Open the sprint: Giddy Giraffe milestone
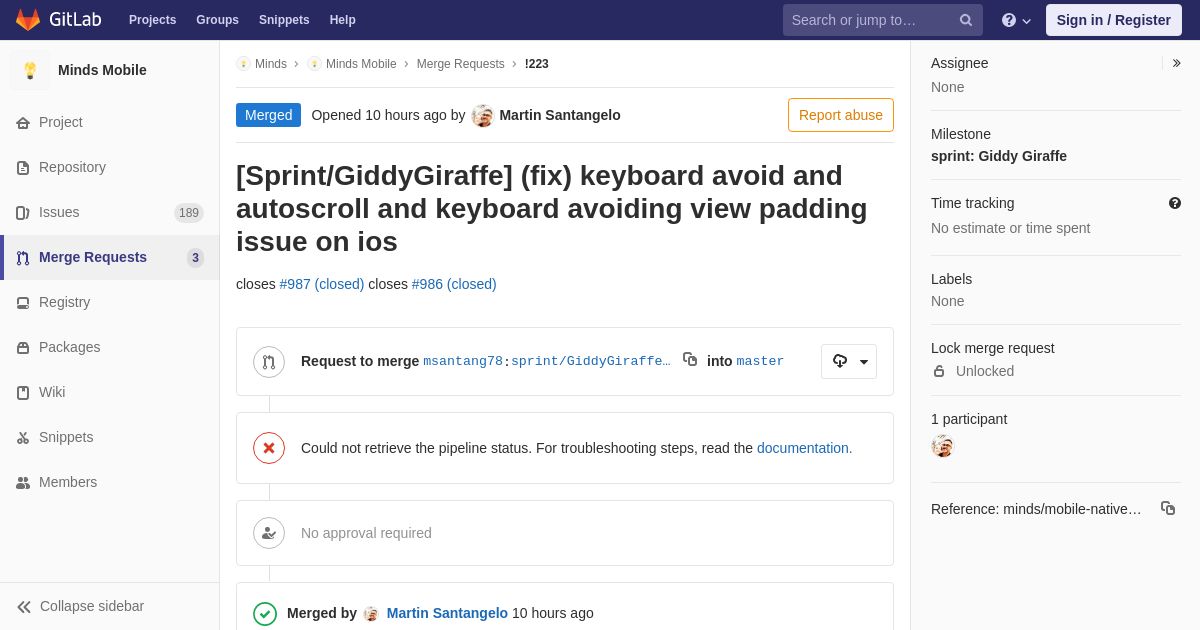The image size is (1200, 630). [x=999, y=156]
